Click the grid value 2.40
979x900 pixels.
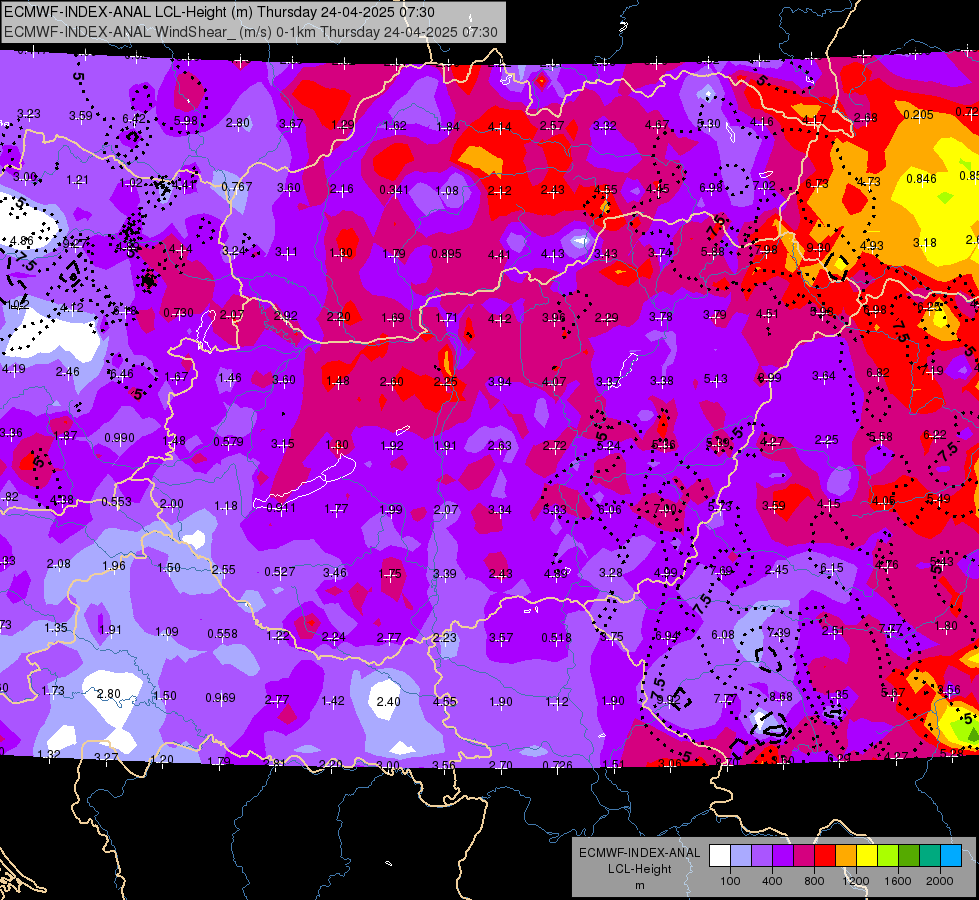tap(388, 701)
